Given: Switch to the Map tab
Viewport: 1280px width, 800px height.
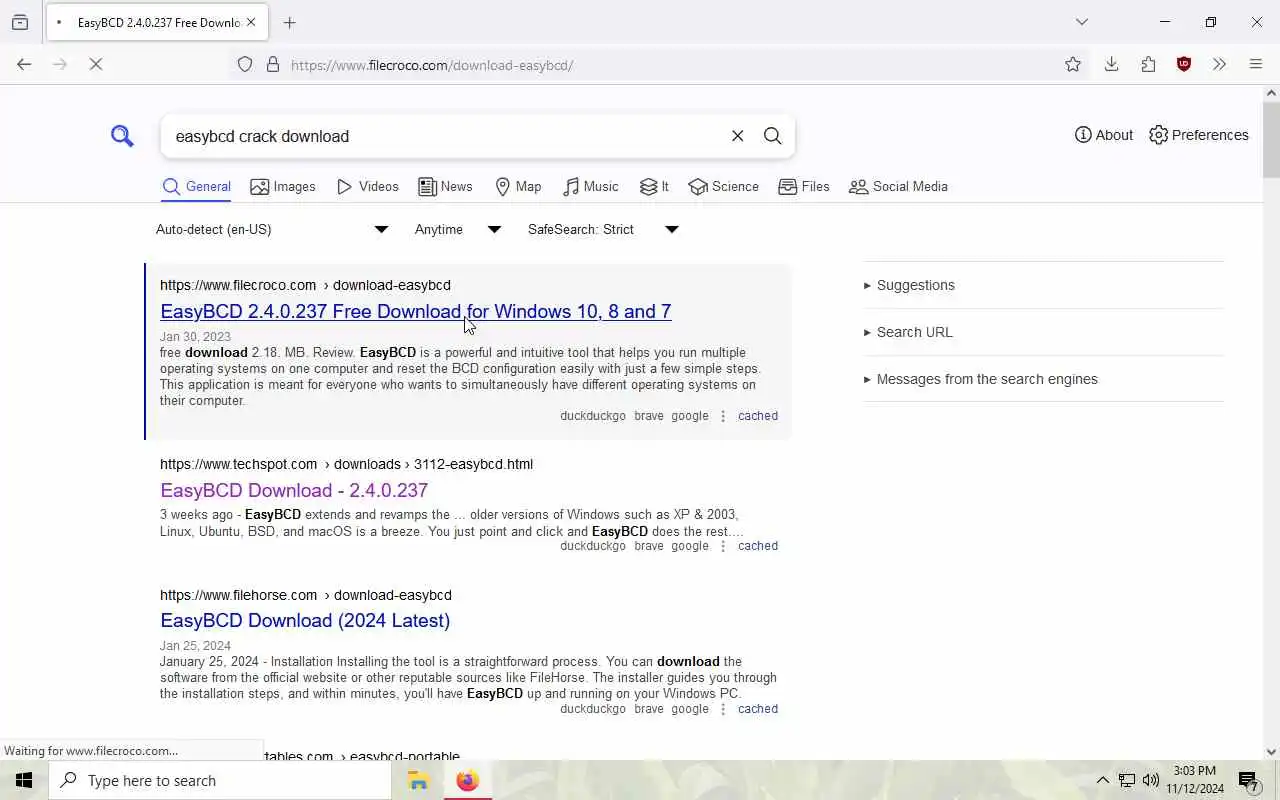Looking at the screenshot, I should (x=518, y=187).
